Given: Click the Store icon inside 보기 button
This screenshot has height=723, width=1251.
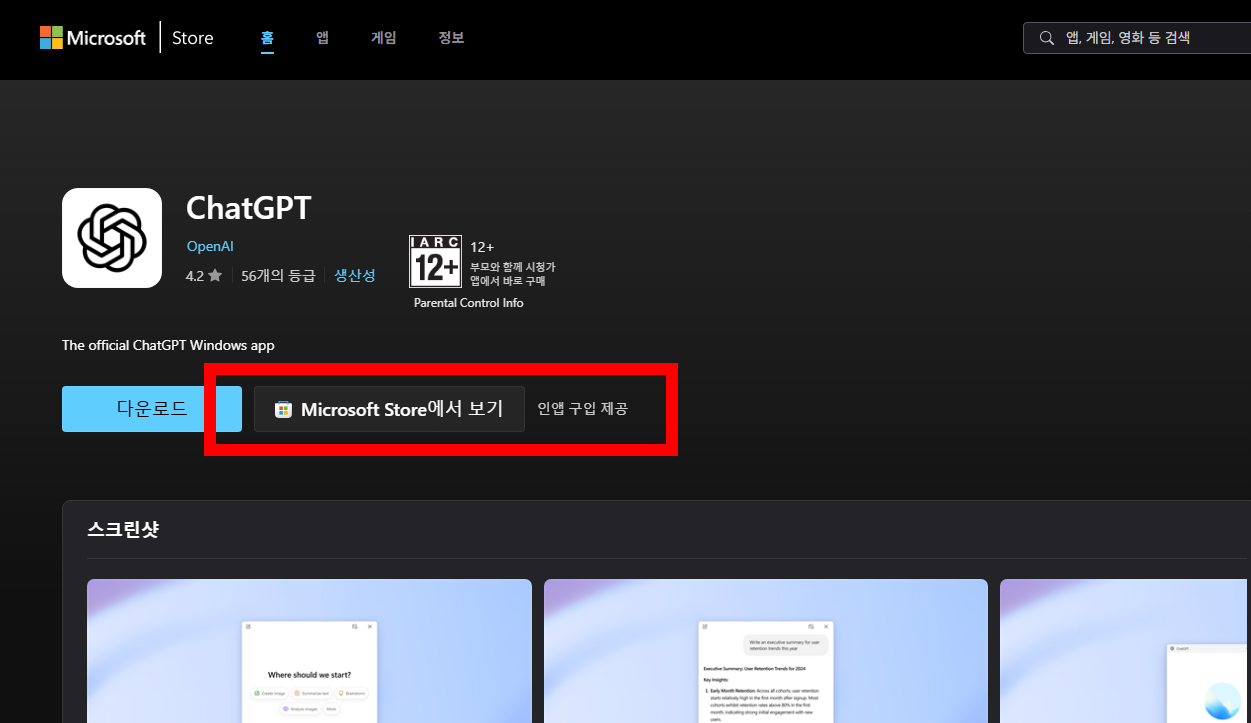Looking at the screenshot, I should (x=283, y=409).
